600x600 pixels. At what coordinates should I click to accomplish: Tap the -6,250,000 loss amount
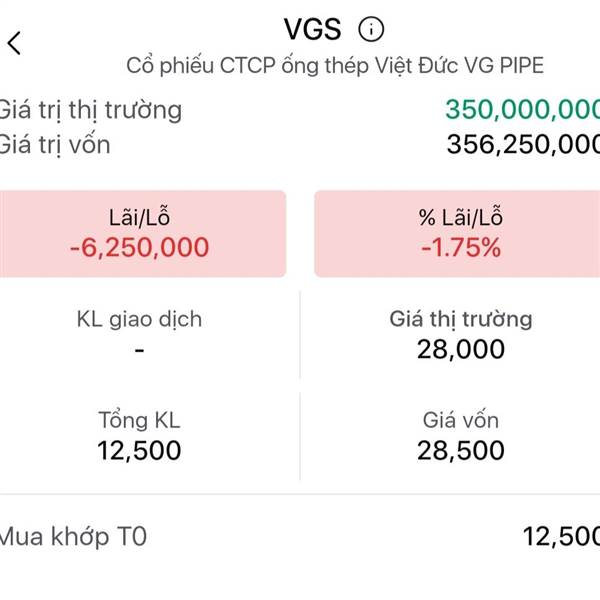pyautogui.click(x=140, y=247)
